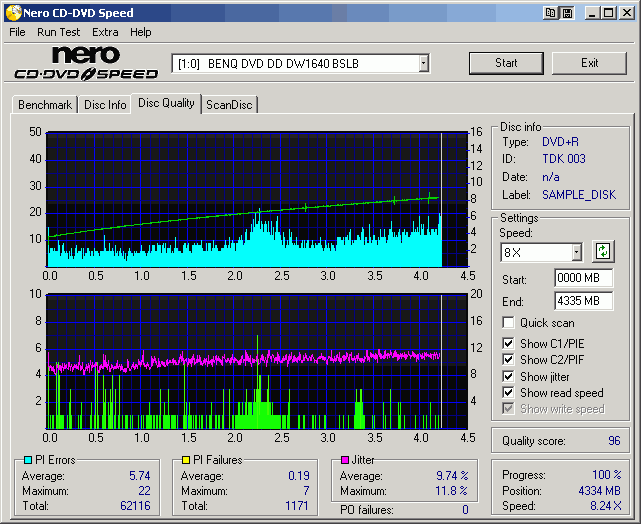
Task: Uncheck Show C1/PIE option
Action: pyautogui.click(x=509, y=344)
